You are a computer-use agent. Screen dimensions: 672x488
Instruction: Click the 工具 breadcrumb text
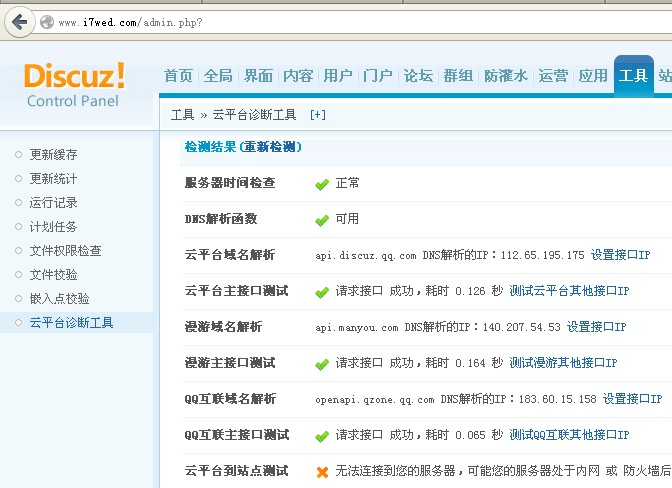tap(183, 115)
